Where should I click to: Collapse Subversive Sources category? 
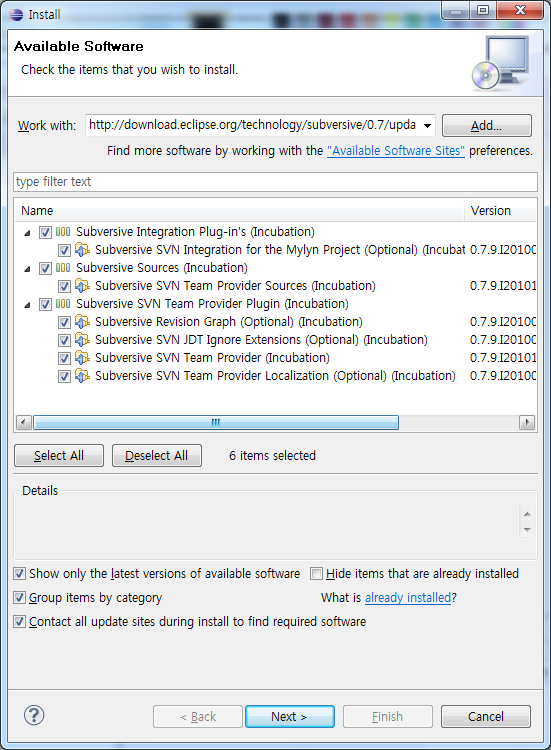pyautogui.click(x=27, y=269)
